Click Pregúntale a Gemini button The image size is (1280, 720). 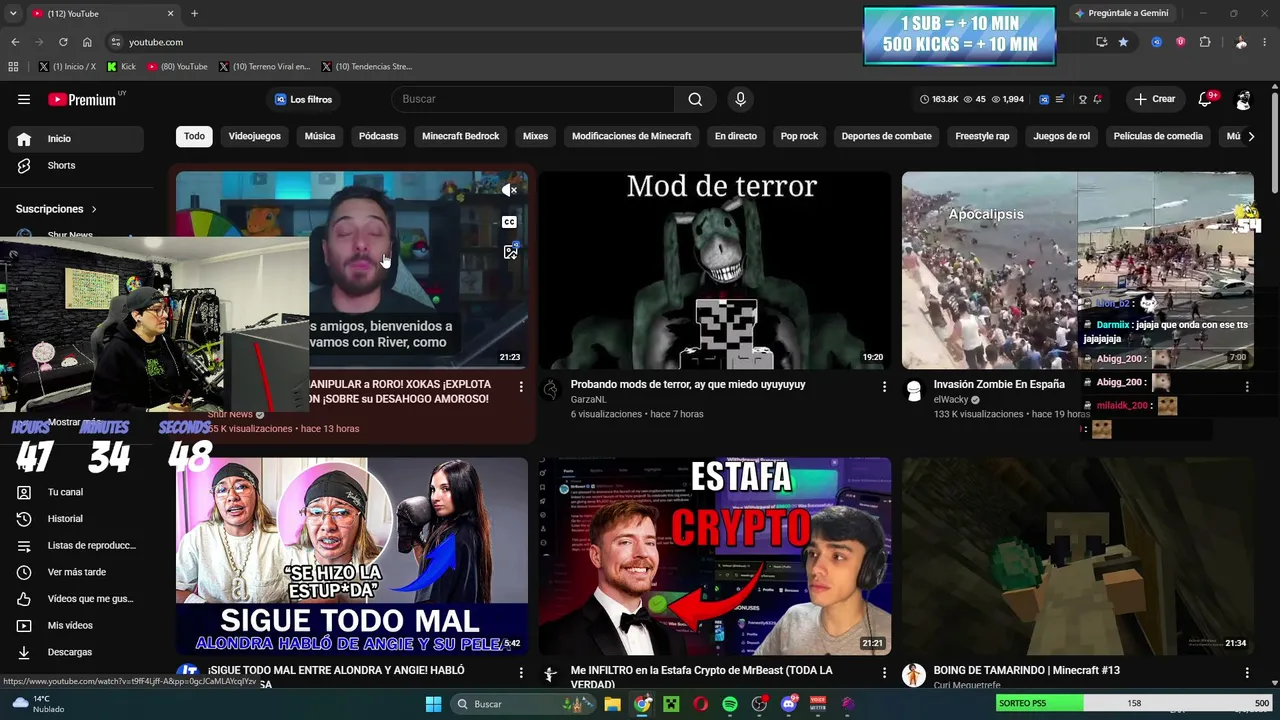[x=1121, y=13]
